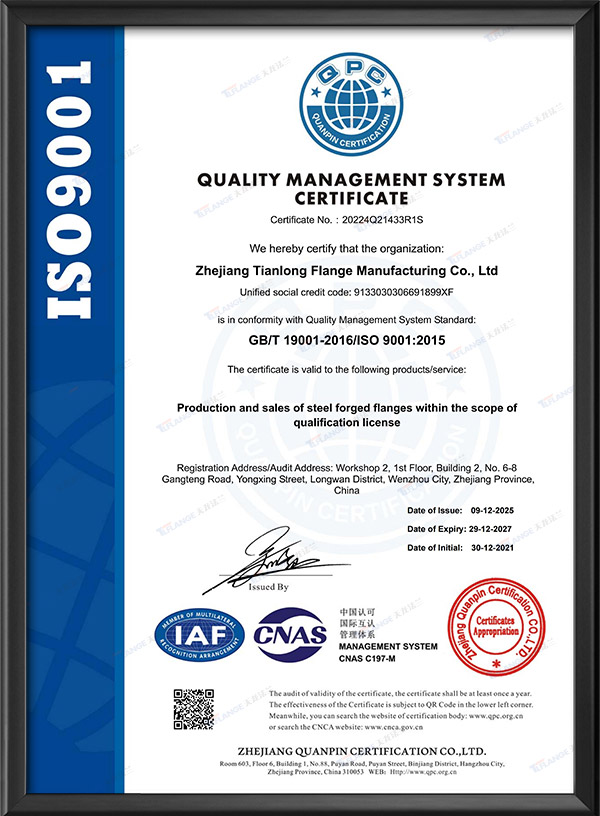Click the red Zhejiang Quanpin Certification stamp

tap(491, 626)
